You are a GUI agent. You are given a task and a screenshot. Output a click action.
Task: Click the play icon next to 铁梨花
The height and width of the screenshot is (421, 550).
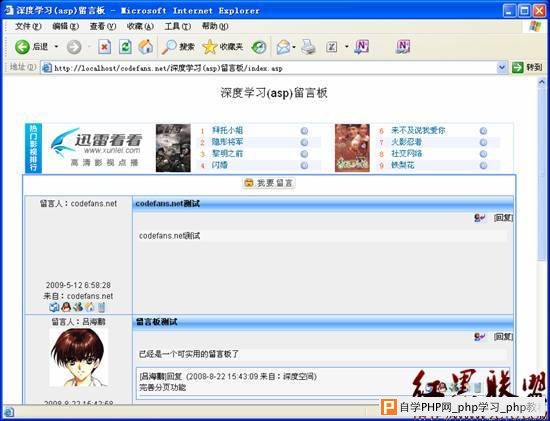(x=483, y=166)
